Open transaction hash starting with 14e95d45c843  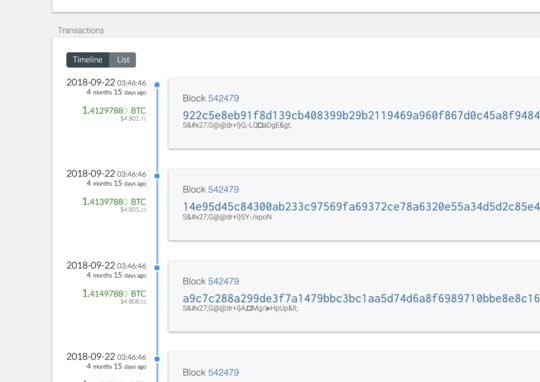point(361,207)
